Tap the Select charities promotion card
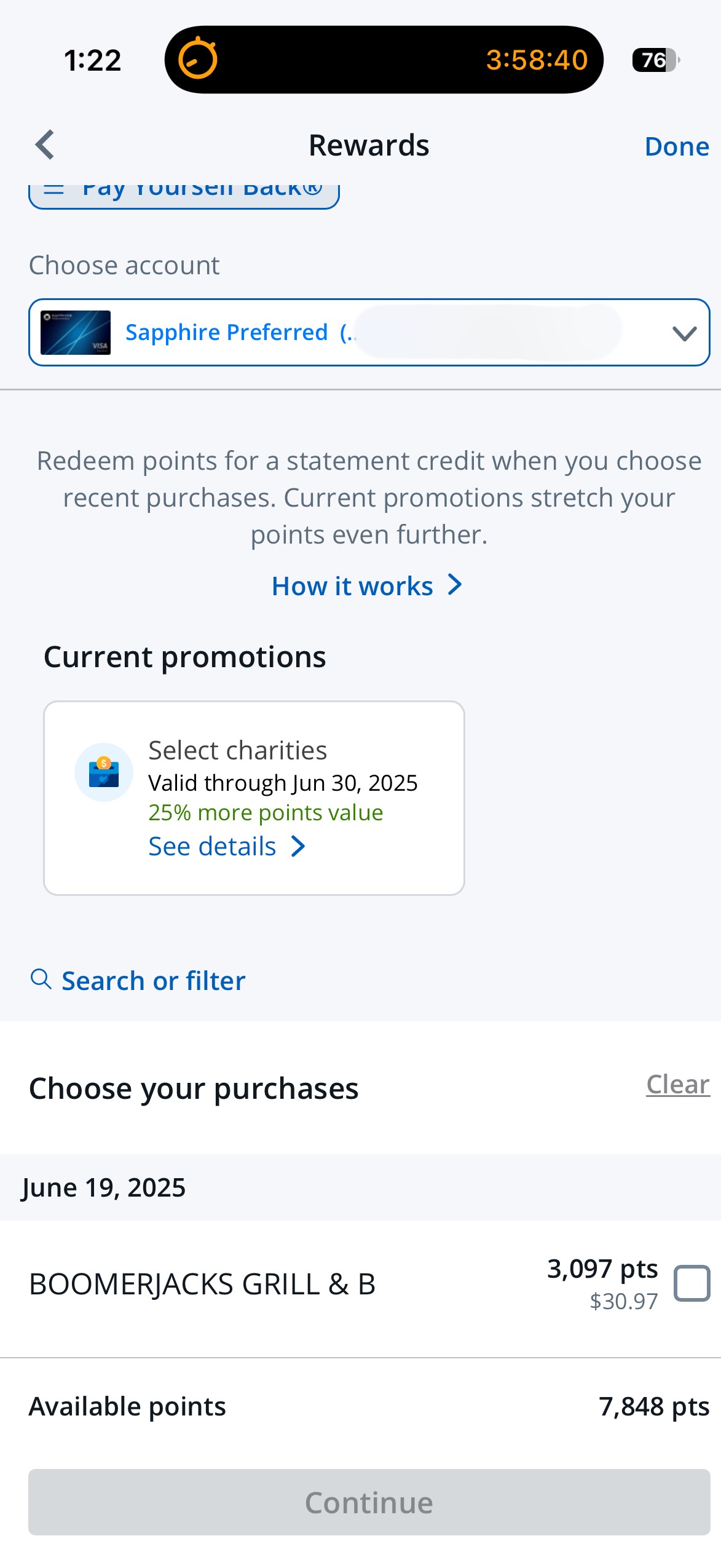721x1568 pixels. coord(254,798)
